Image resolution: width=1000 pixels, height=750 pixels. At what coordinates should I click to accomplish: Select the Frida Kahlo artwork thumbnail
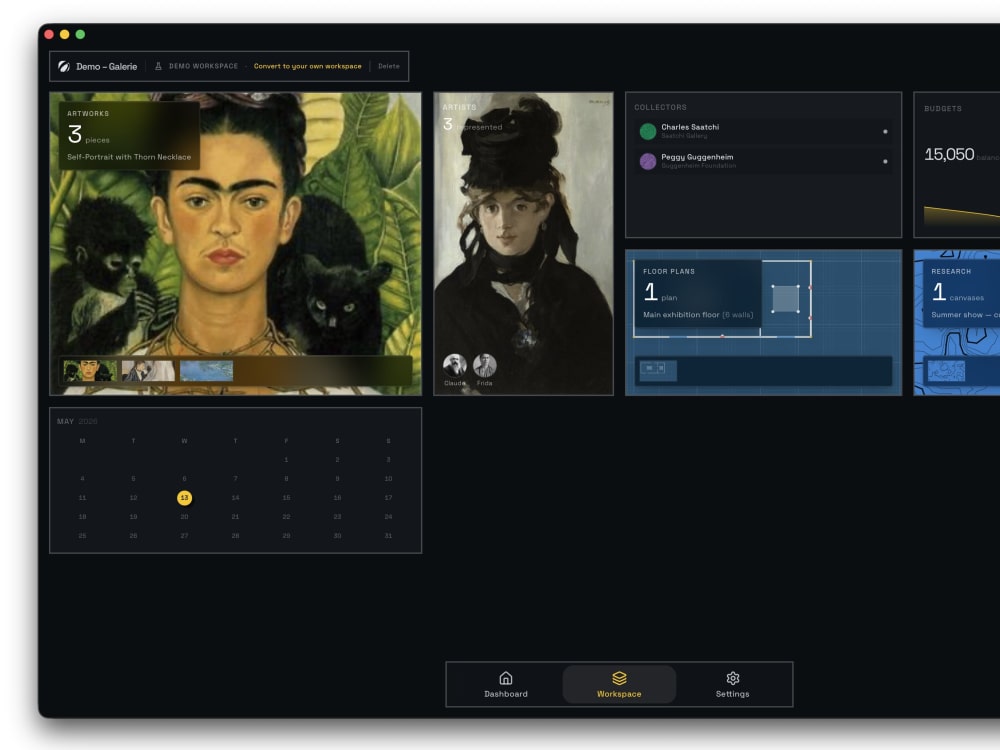90,371
